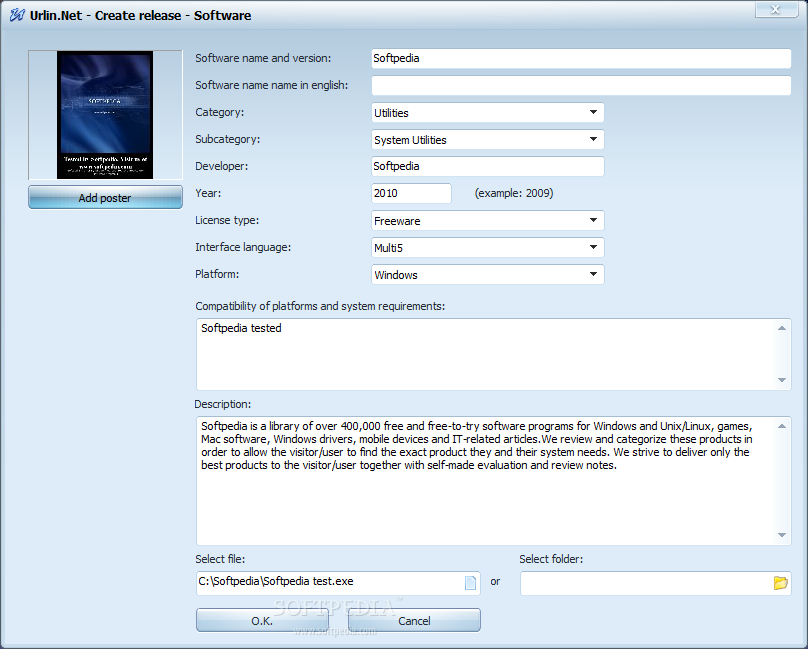Close the Create release dialog
The width and height of the screenshot is (808, 649).
pyautogui.click(x=776, y=9)
